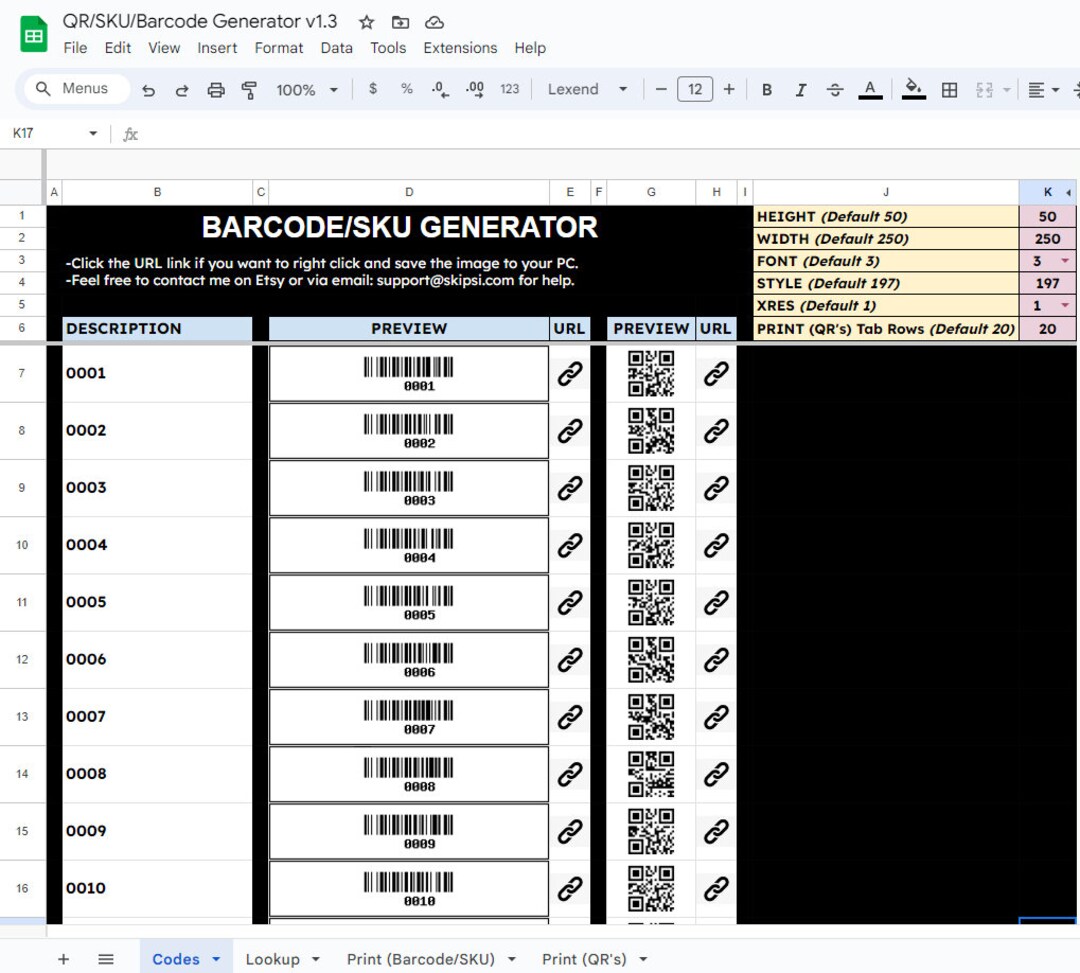Open the XRES value dropdown
1080x973 pixels.
point(1065,305)
